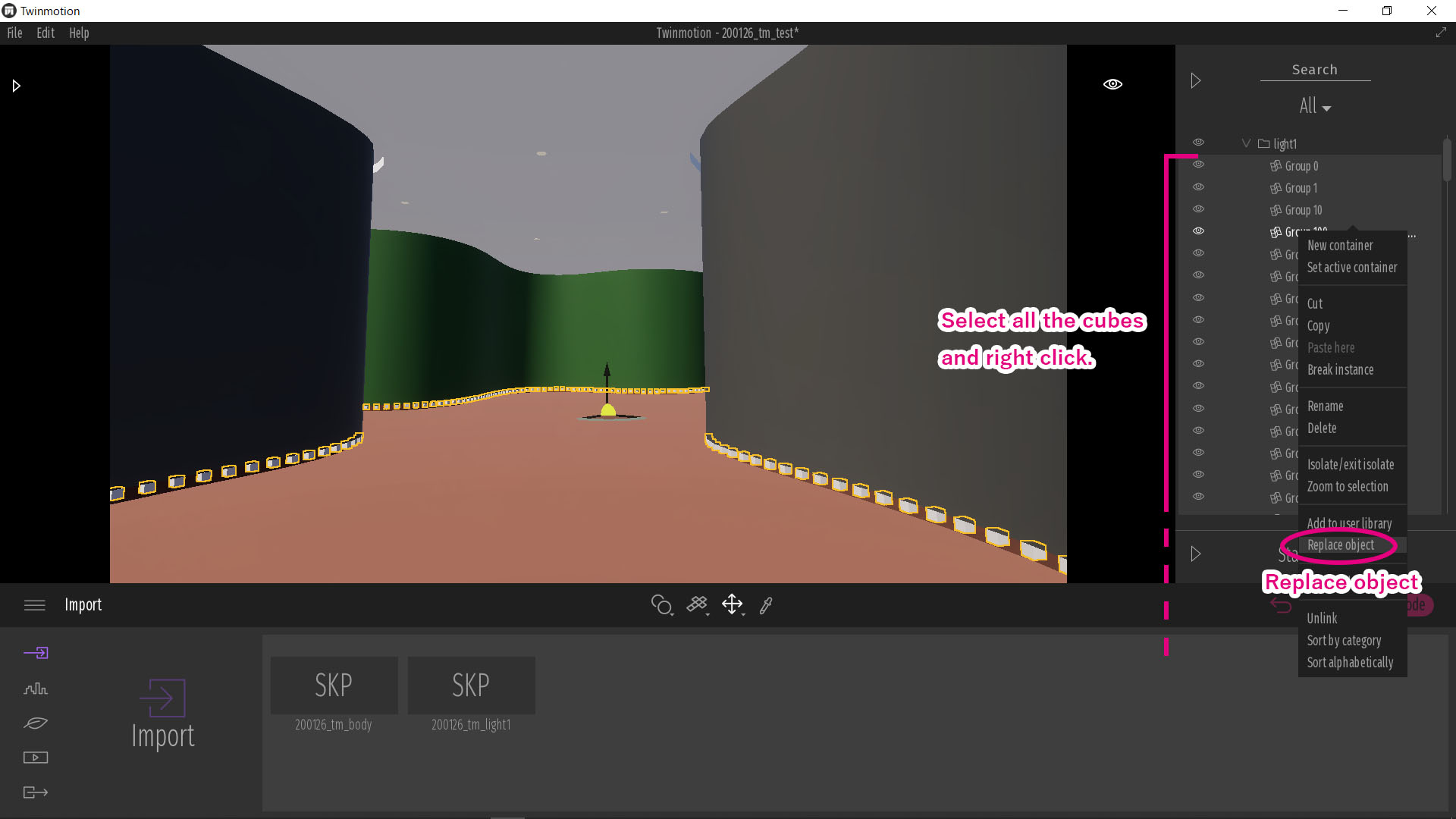Click the Group 1 object icon
The width and height of the screenshot is (1456, 819).
click(1276, 188)
